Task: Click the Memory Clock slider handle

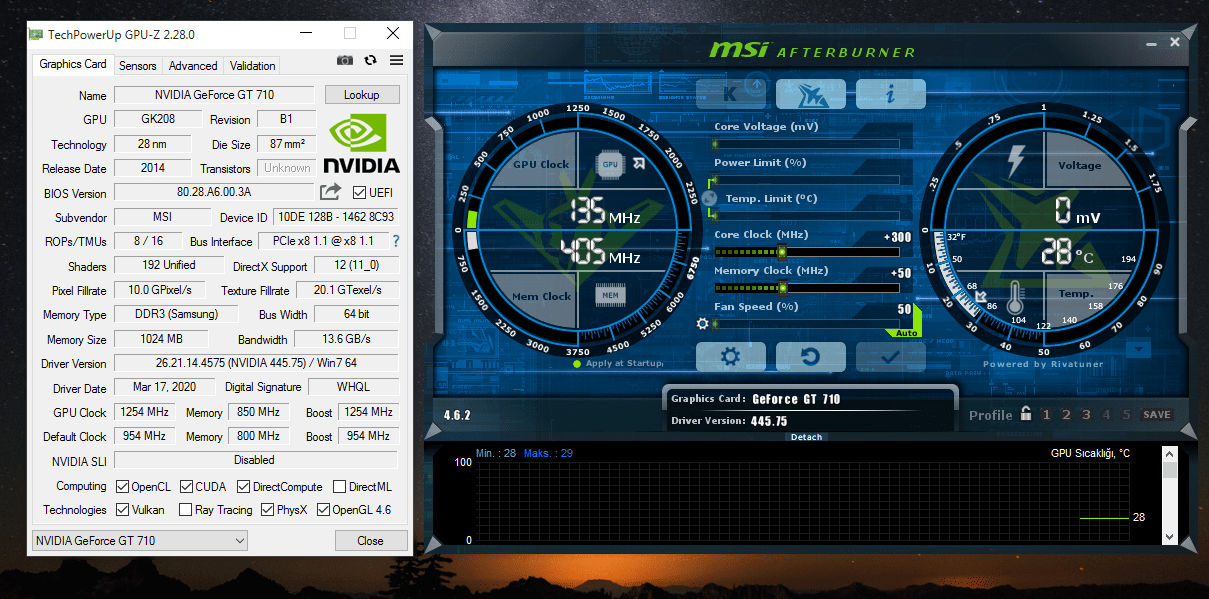Action: pyautogui.click(x=782, y=288)
